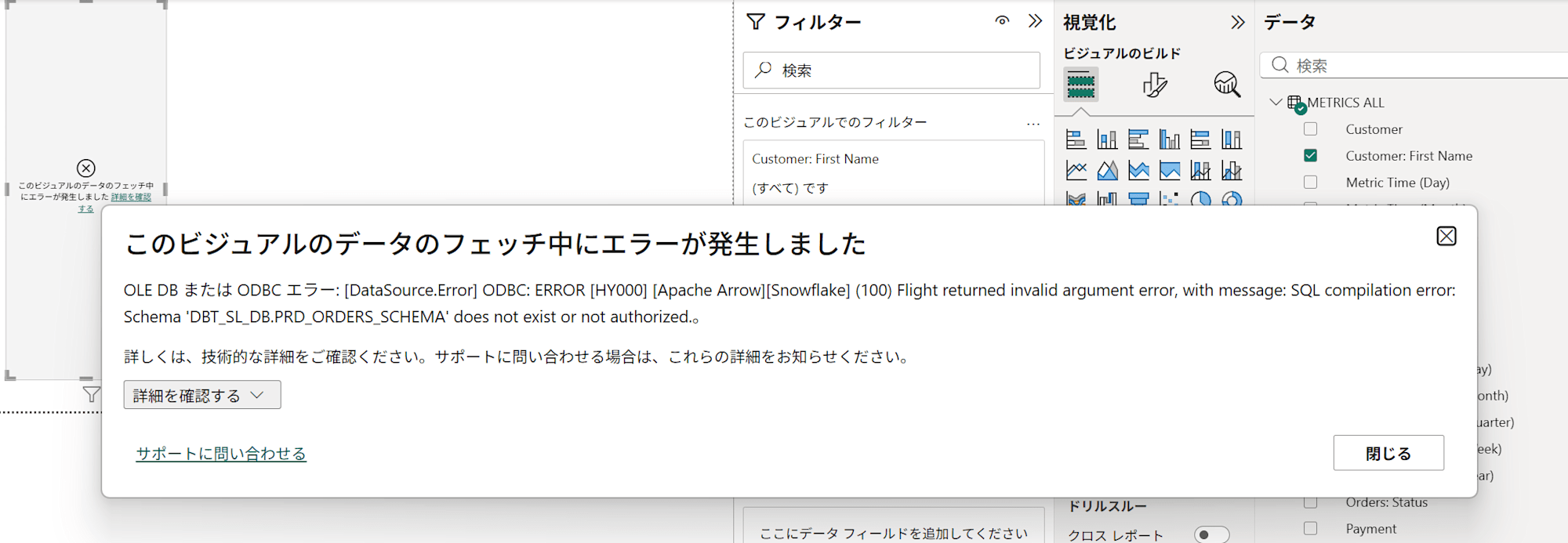Select the 100% stacked bar chart visual
The width and height of the screenshot is (1568, 543).
[x=1200, y=139]
